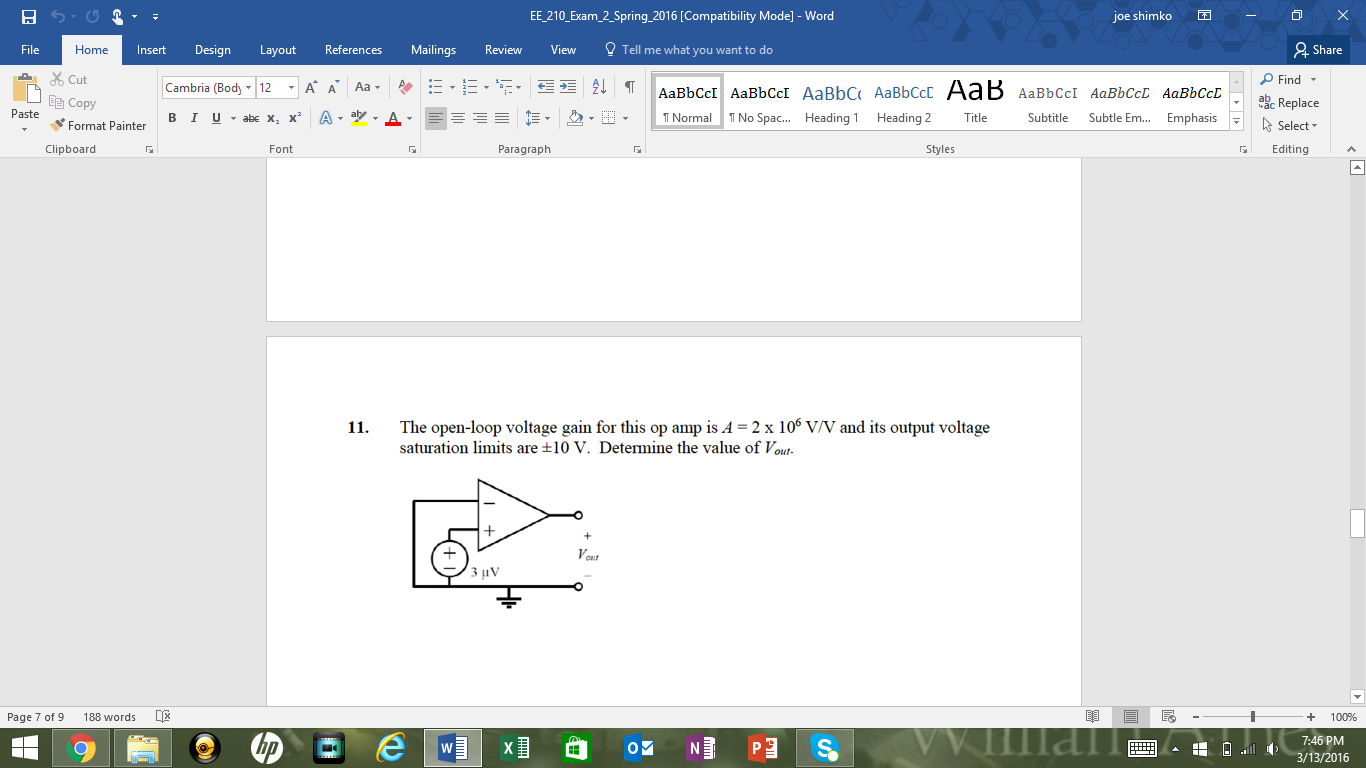Screen dimensions: 1366x768
Task: Expand the line spacing options
Action: click(x=546, y=117)
